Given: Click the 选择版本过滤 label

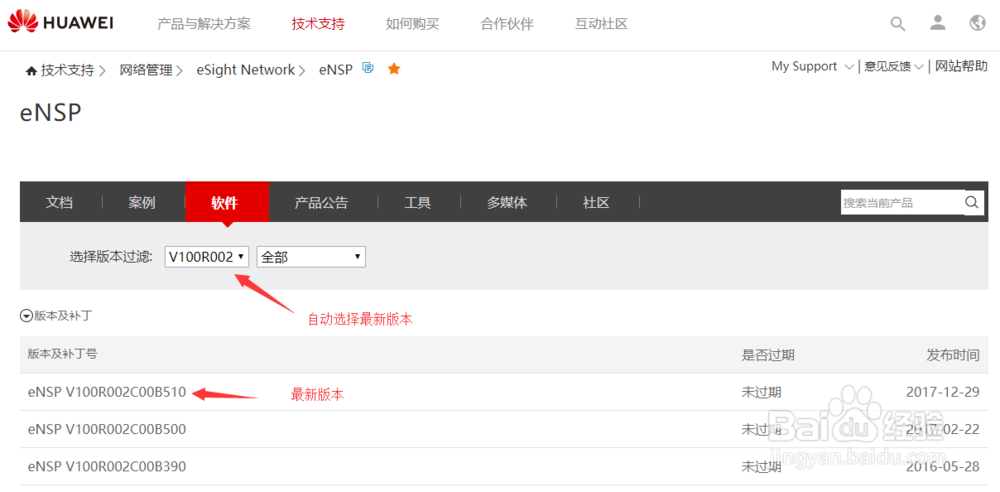Looking at the screenshot, I should pyautogui.click(x=111, y=257).
